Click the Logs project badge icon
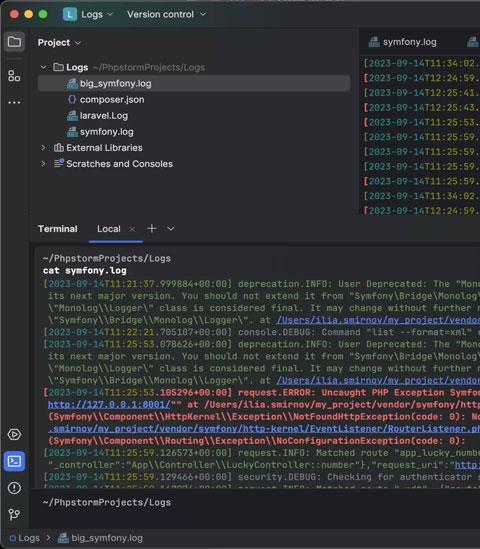 click(70, 14)
